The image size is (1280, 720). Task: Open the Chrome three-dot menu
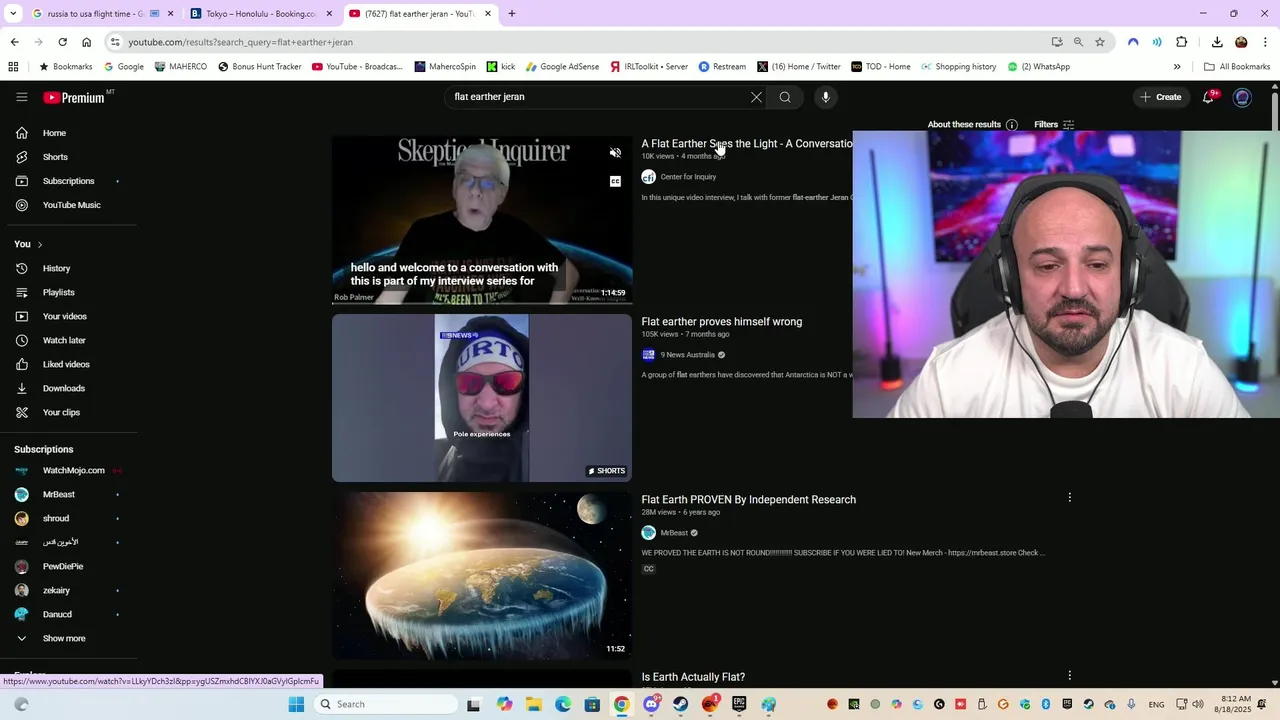1266,42
